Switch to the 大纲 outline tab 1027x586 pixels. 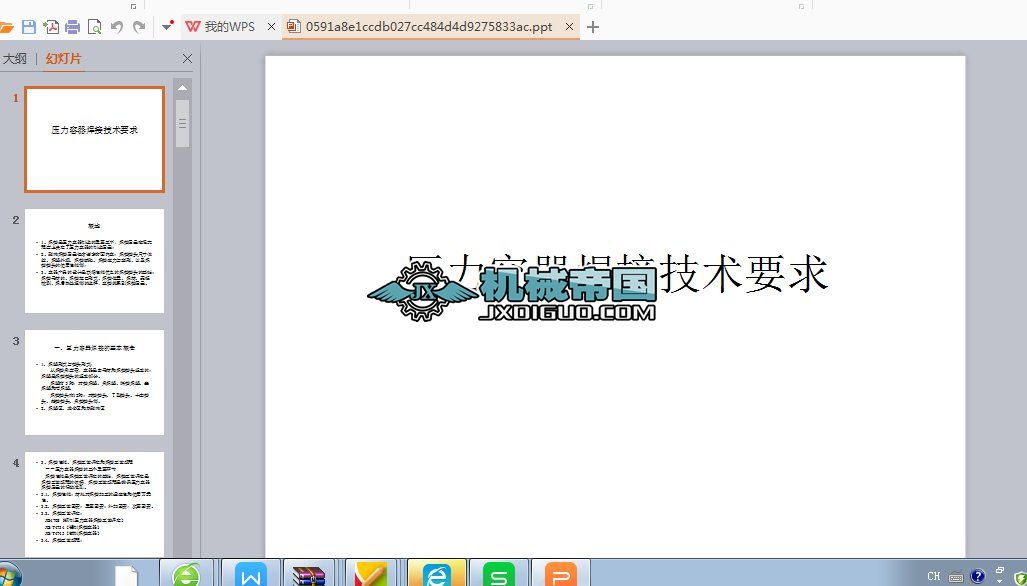[14, 58]
